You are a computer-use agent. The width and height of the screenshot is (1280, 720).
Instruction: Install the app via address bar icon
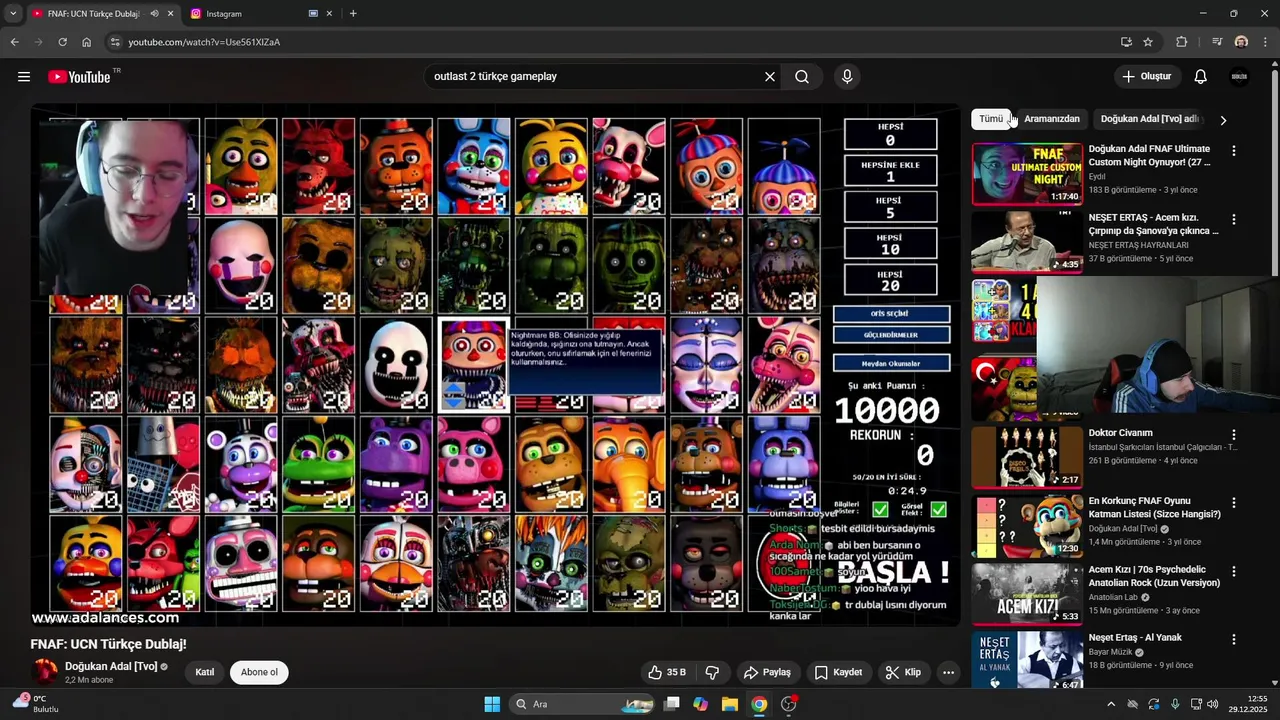point(1126,42)
